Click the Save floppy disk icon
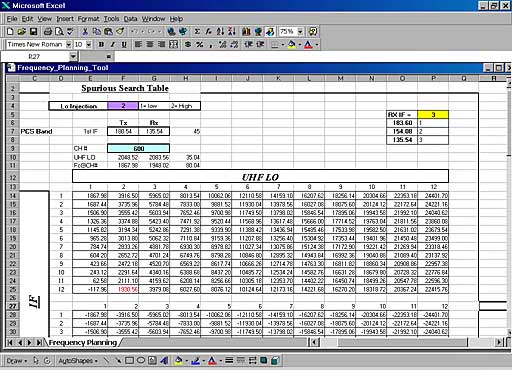Viewport: 512px width, 370px height. [33, 32]
